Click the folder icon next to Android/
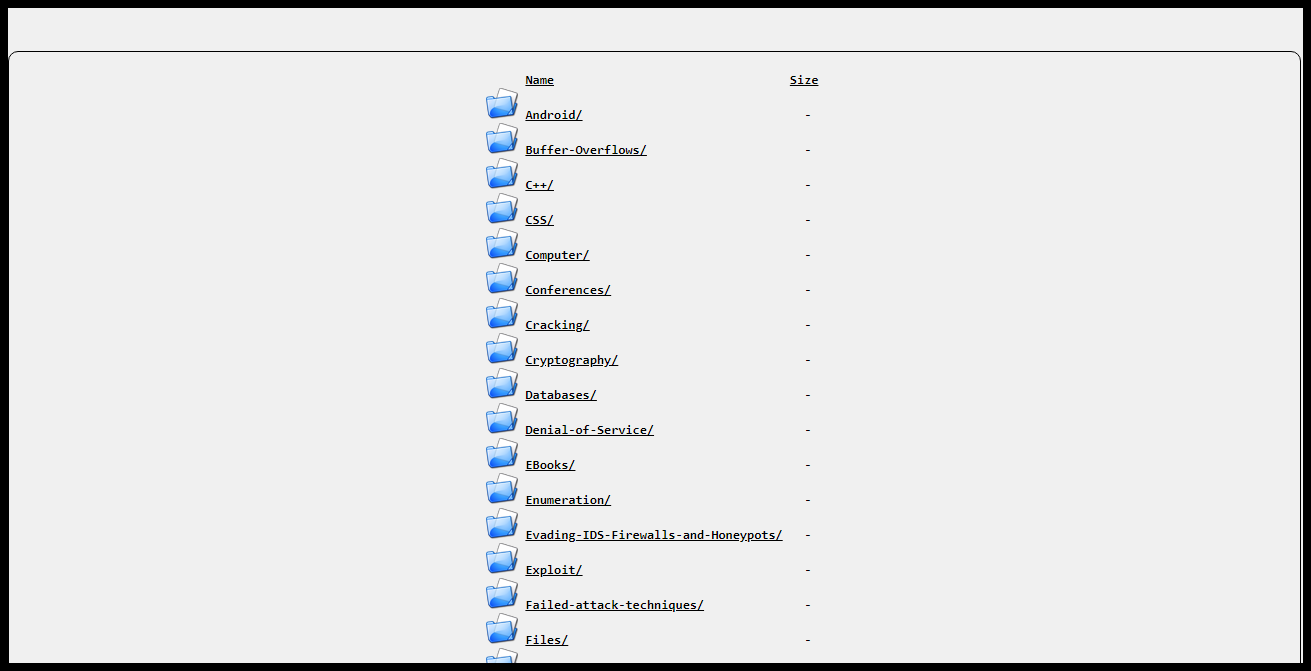 pos(502,104)
